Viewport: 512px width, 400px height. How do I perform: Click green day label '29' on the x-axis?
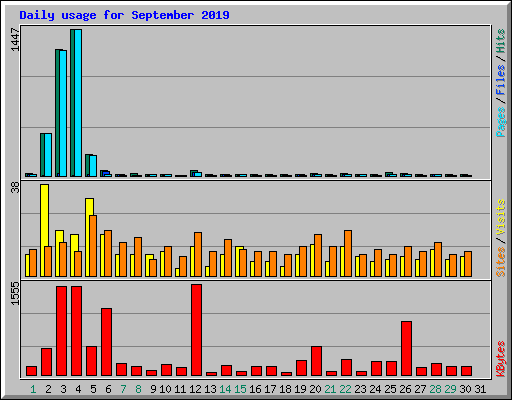pos(450,389)
